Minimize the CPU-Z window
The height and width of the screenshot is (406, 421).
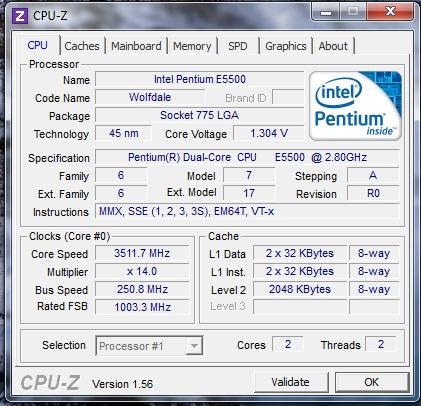(326, 12)
